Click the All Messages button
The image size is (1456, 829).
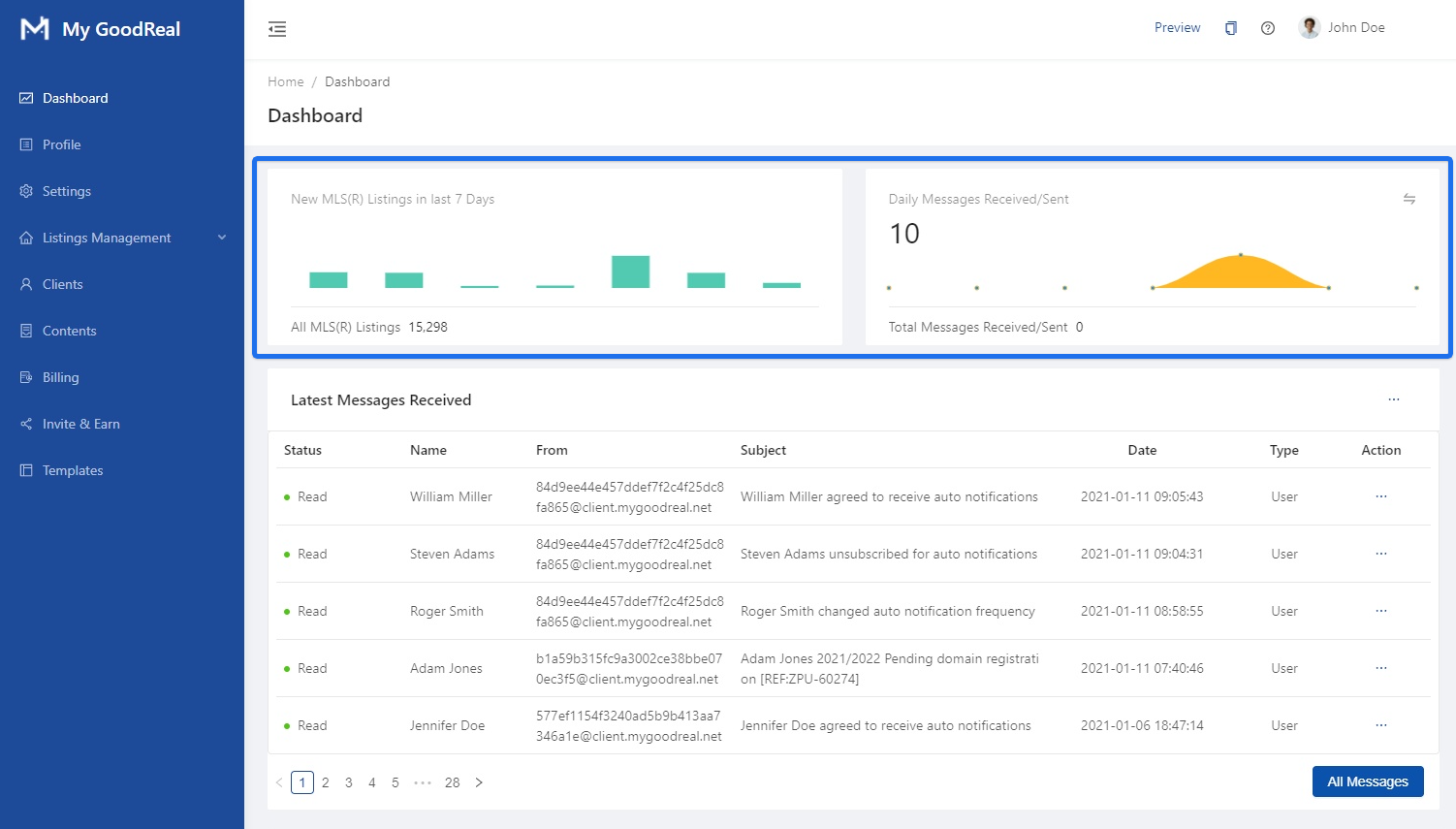1367,781
